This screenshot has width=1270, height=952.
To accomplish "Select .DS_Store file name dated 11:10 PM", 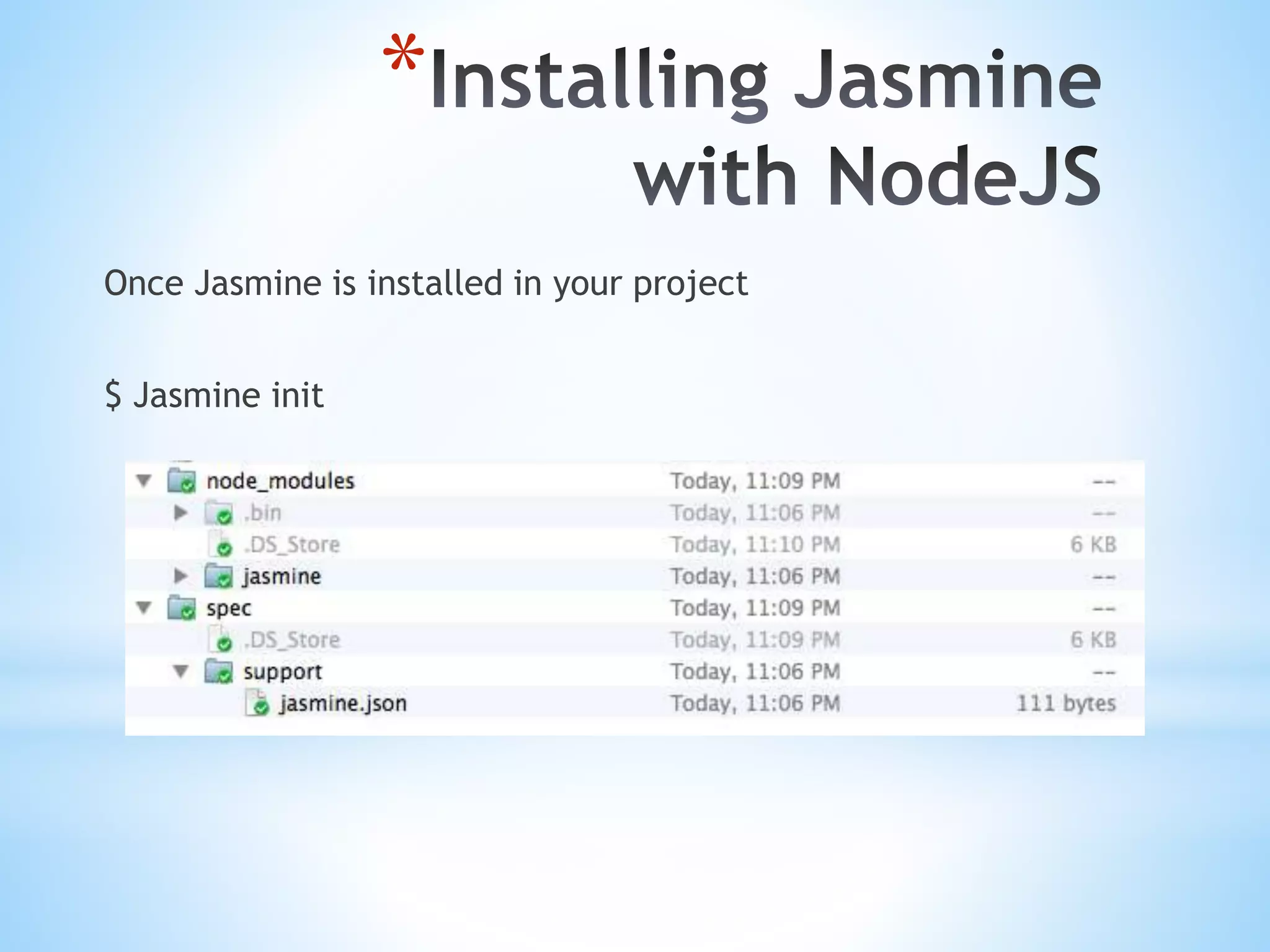I will (292, 545).
